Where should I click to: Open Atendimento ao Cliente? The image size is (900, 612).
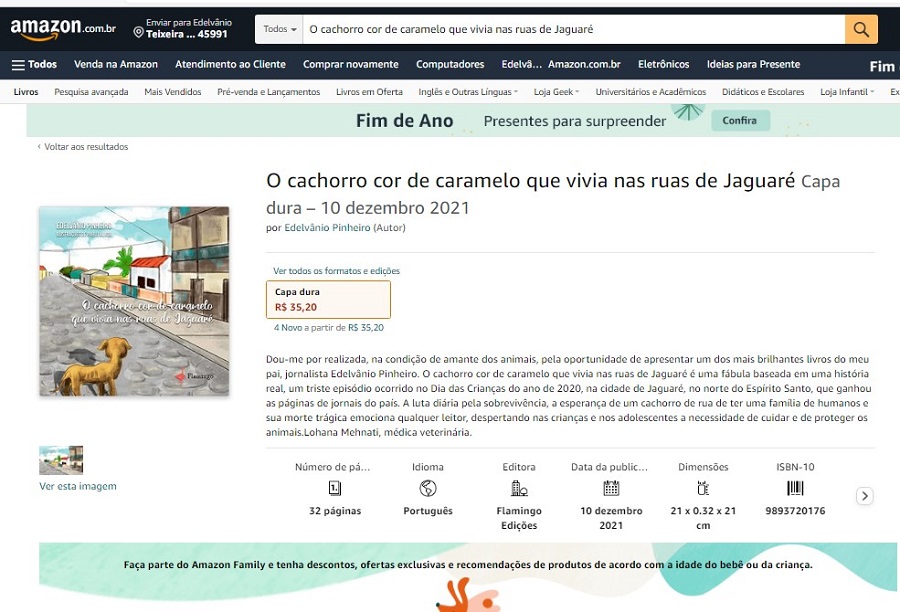point(230,64)
